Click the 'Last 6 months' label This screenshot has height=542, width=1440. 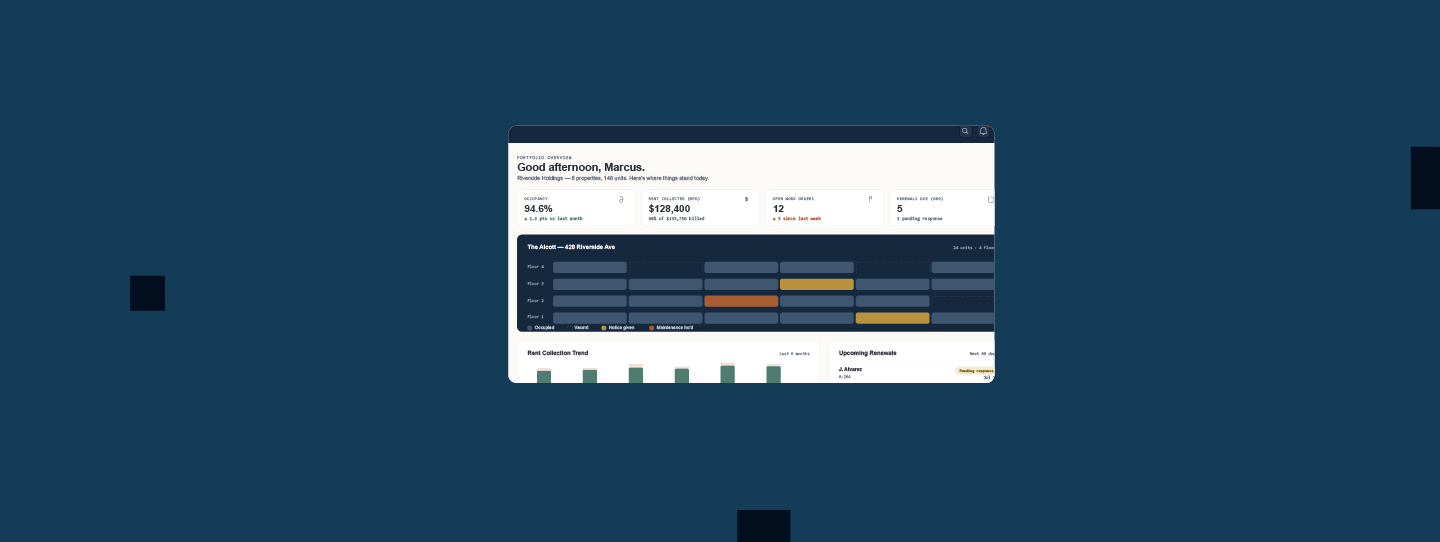pyautogui.click(x=795, y=353)
